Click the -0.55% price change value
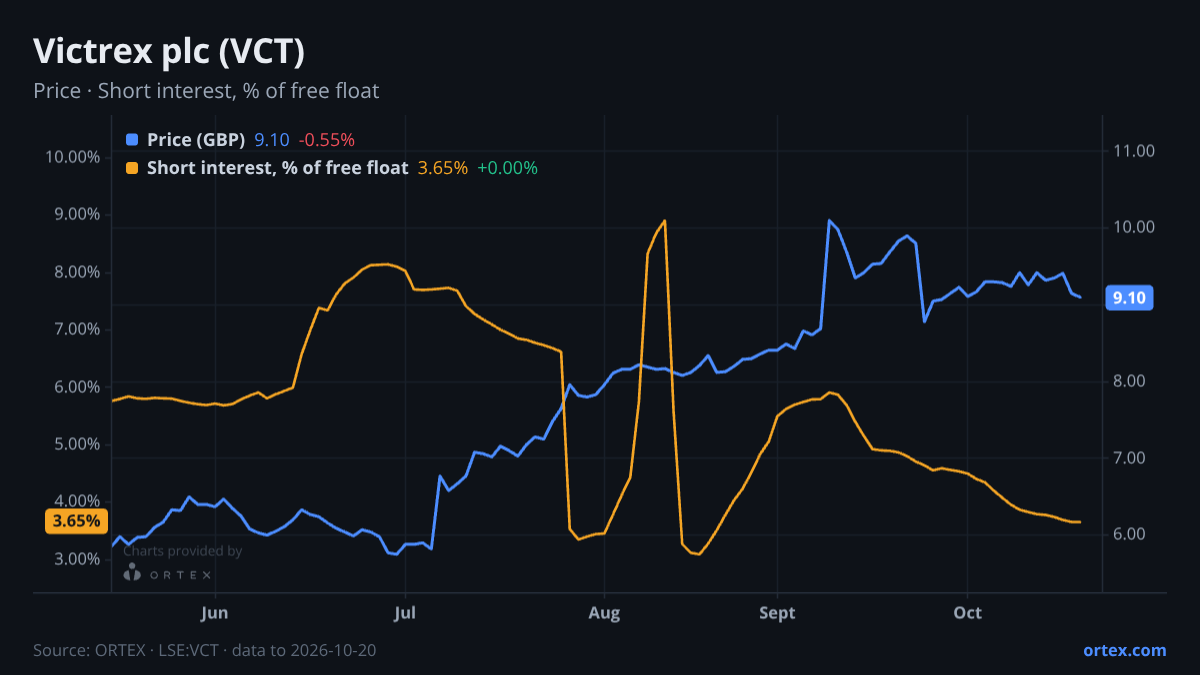1200x675 pixels. click(327, 140)
